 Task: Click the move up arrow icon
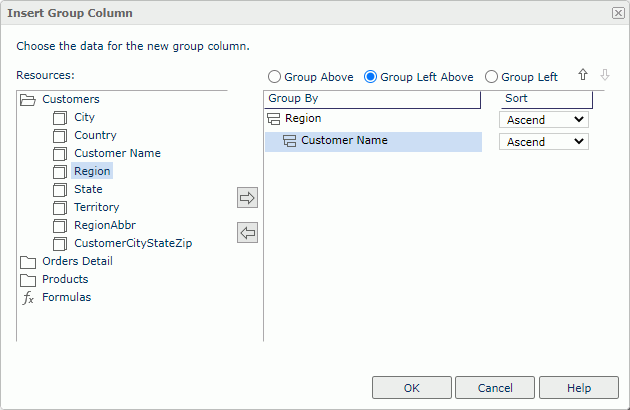(583, 76)
